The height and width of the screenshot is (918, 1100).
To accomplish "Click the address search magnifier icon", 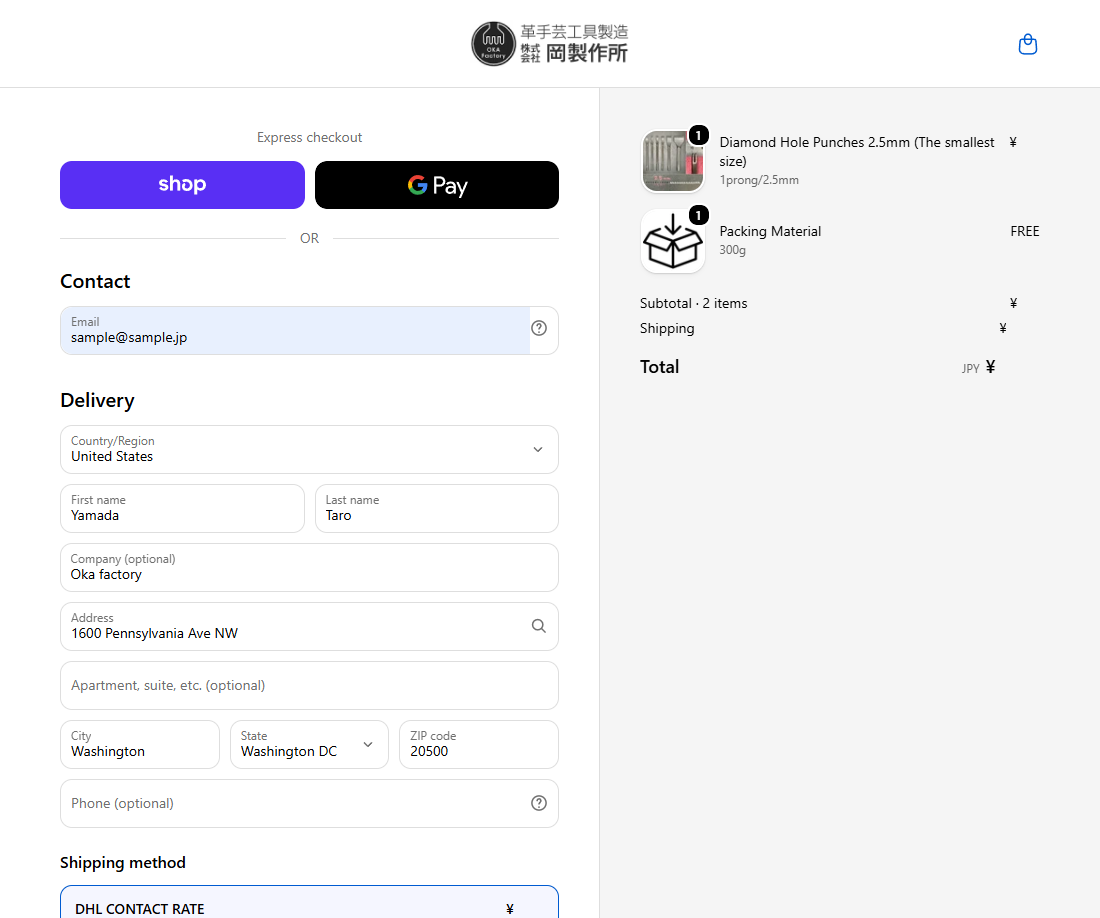I will (x=539, y=626).
